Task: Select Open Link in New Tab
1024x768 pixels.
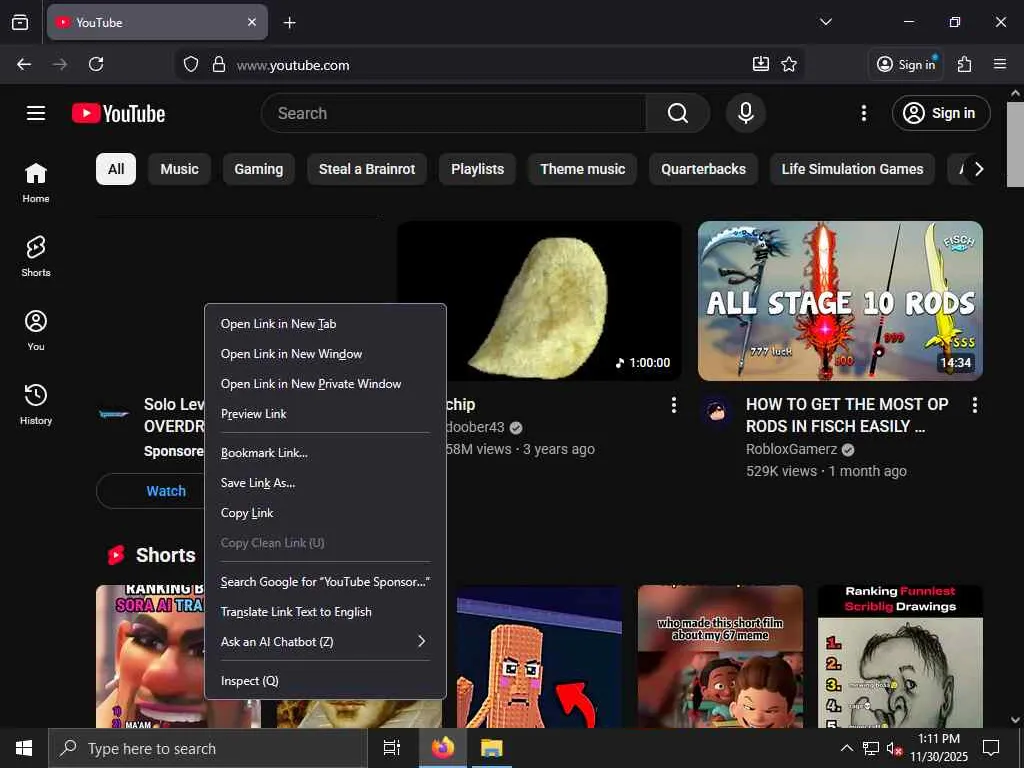Action: [325, 323]
